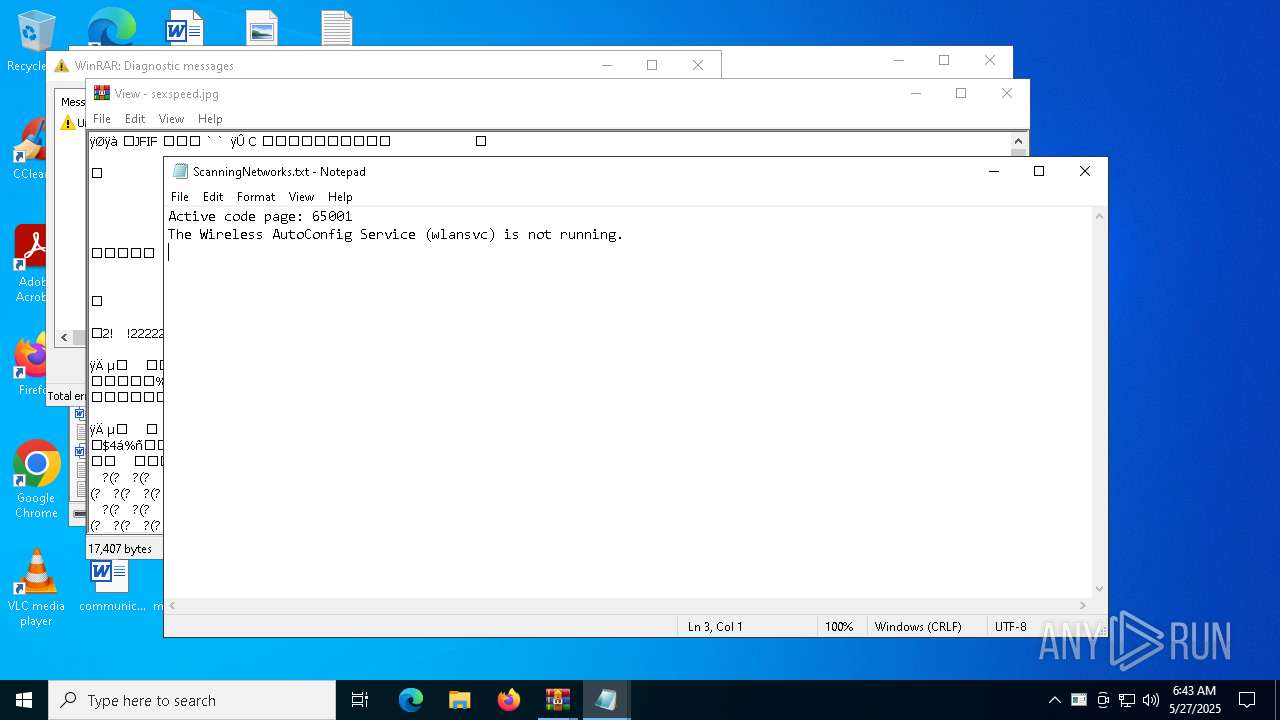The width and height of the screenshot is (1280, 720).
Task: Click the network icon in system tray
Action: (x=1127, y=700)
